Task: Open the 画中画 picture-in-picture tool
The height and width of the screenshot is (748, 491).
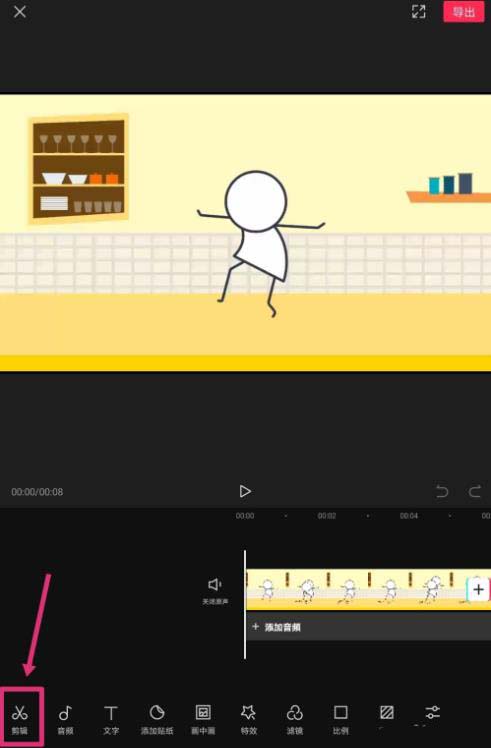Action: click(203, 719)
